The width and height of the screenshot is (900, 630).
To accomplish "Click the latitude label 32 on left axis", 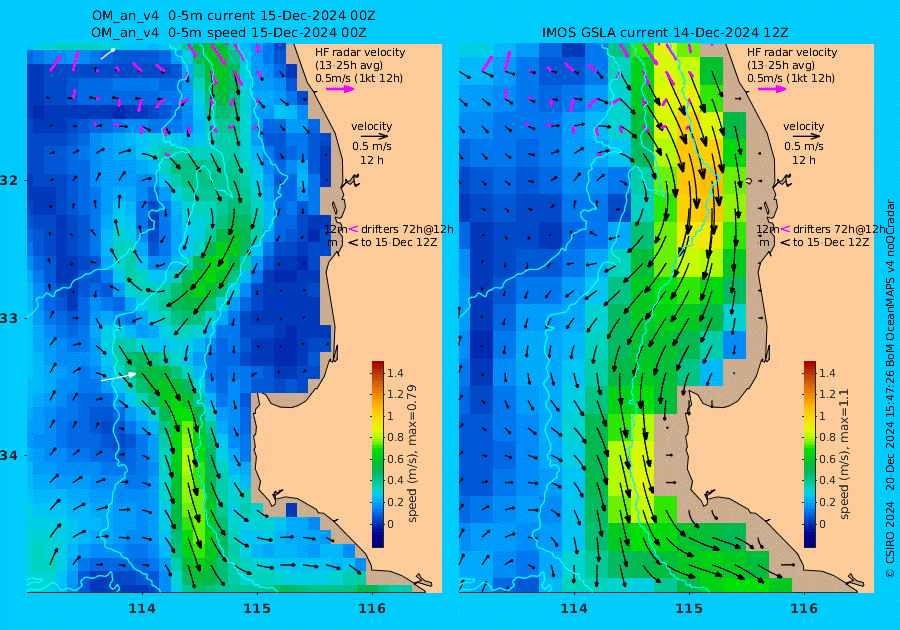I will 10,180.
